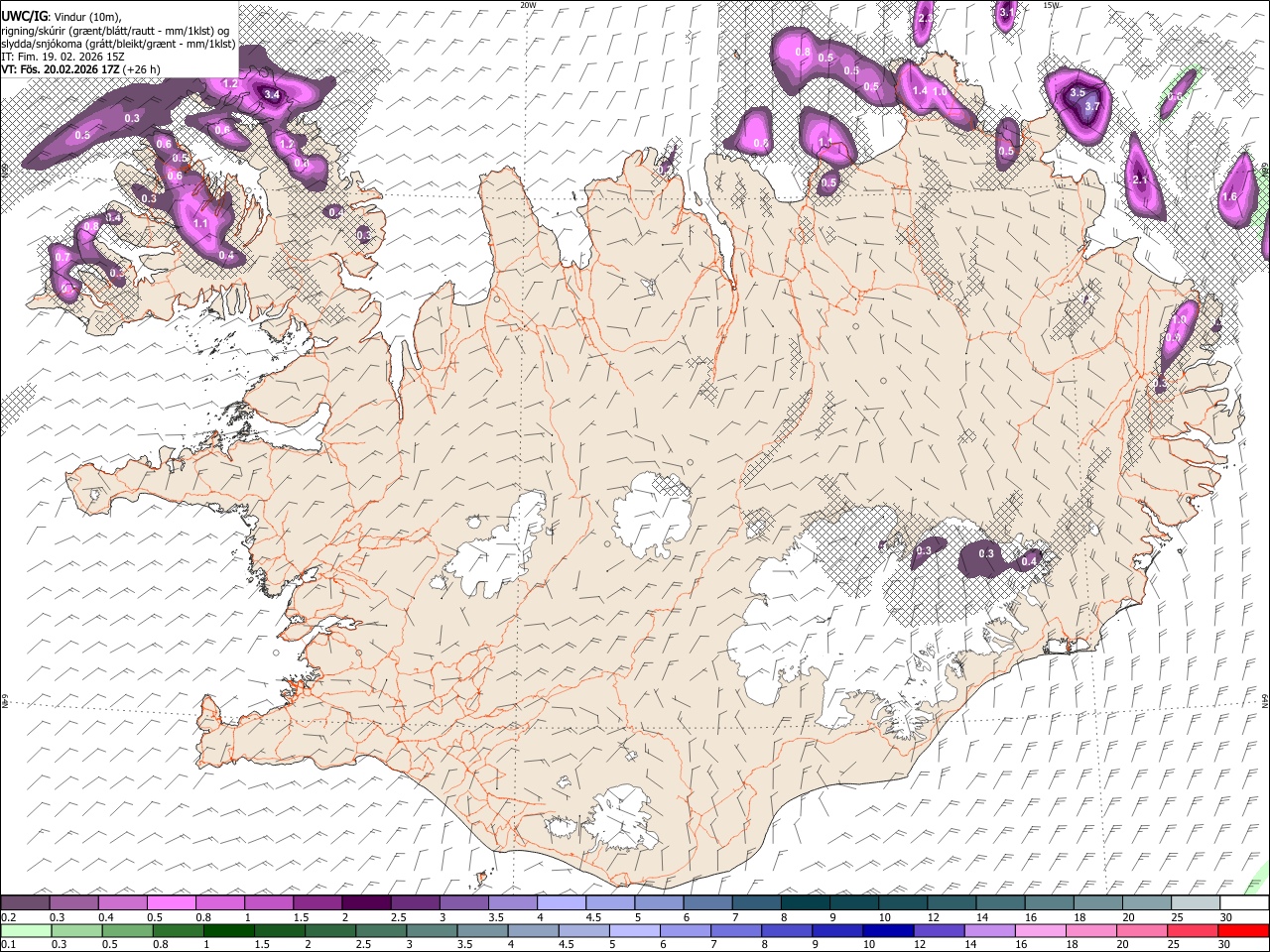Click the 3.5 precipitation value label
The image size is (1270, 952).
tap(1078, 92)
